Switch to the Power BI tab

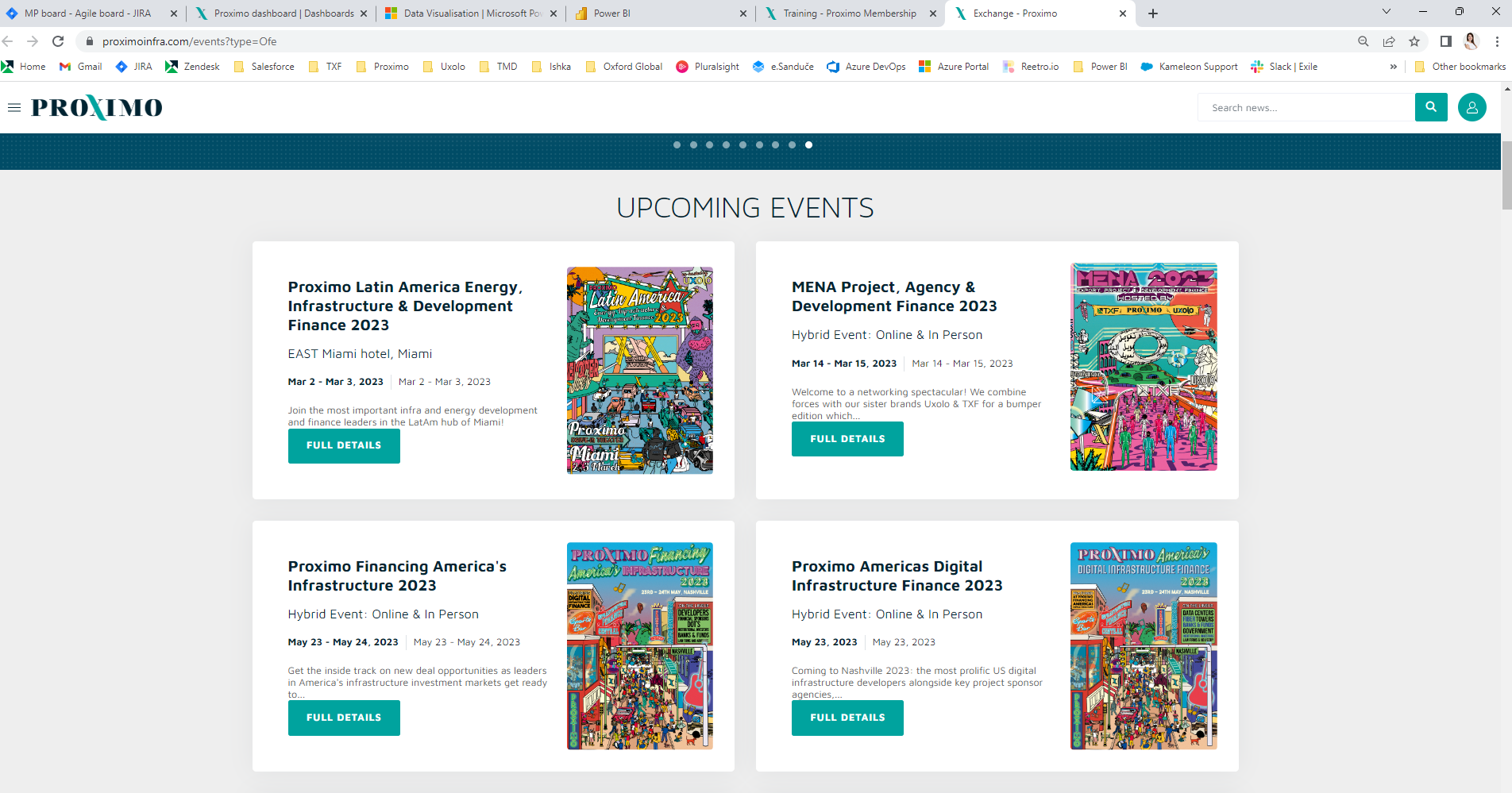661,13
